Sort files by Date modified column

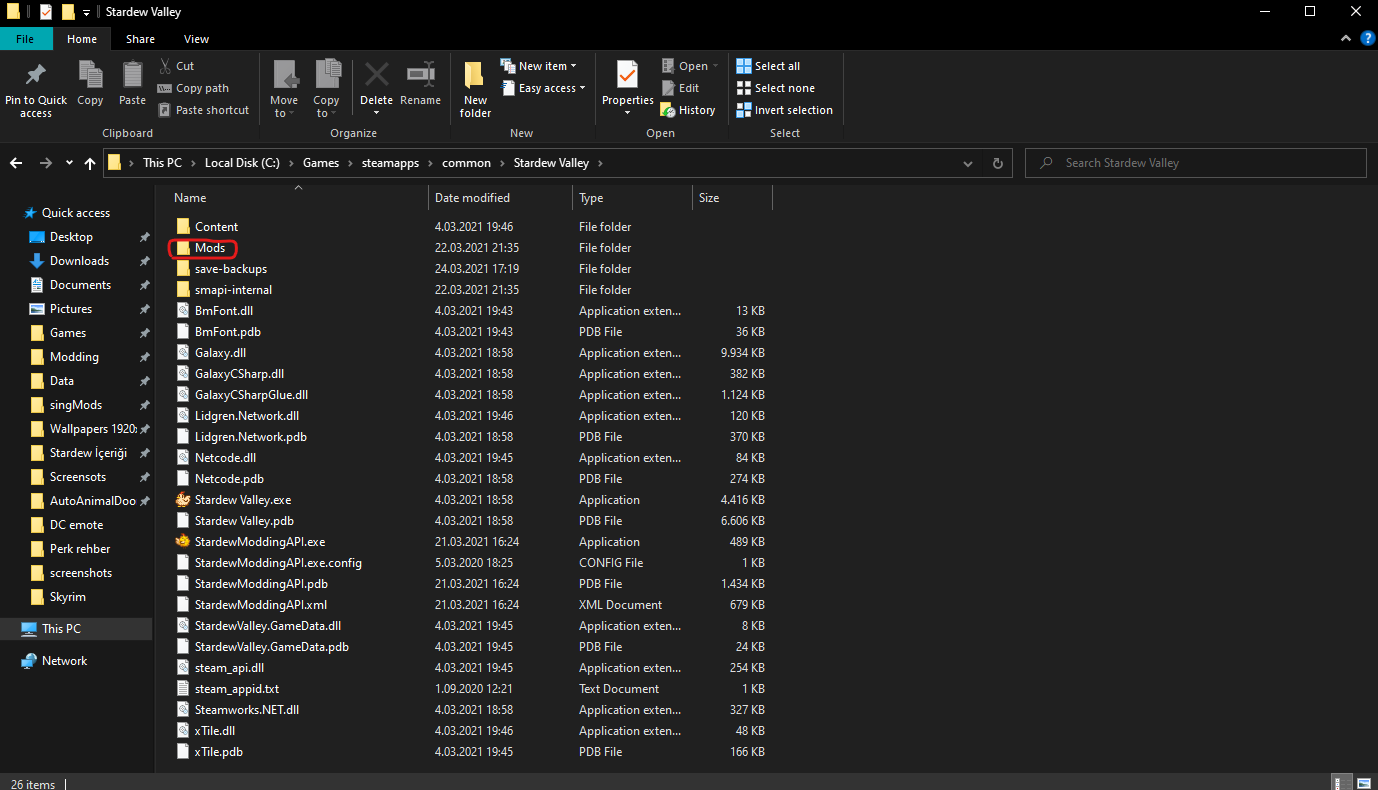click(x=500, y=198)
